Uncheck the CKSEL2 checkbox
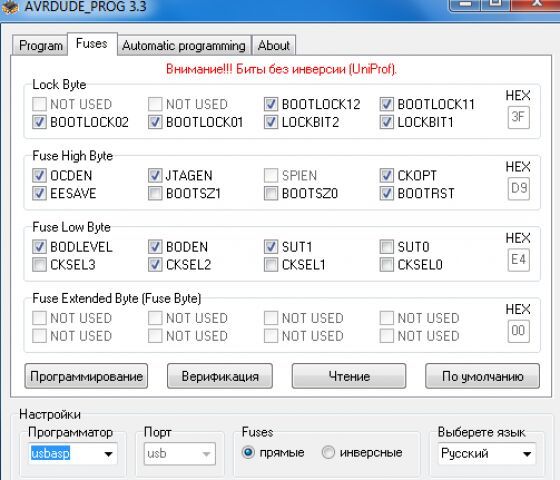This screenshot has height=480, width=560. pos(155,265)
